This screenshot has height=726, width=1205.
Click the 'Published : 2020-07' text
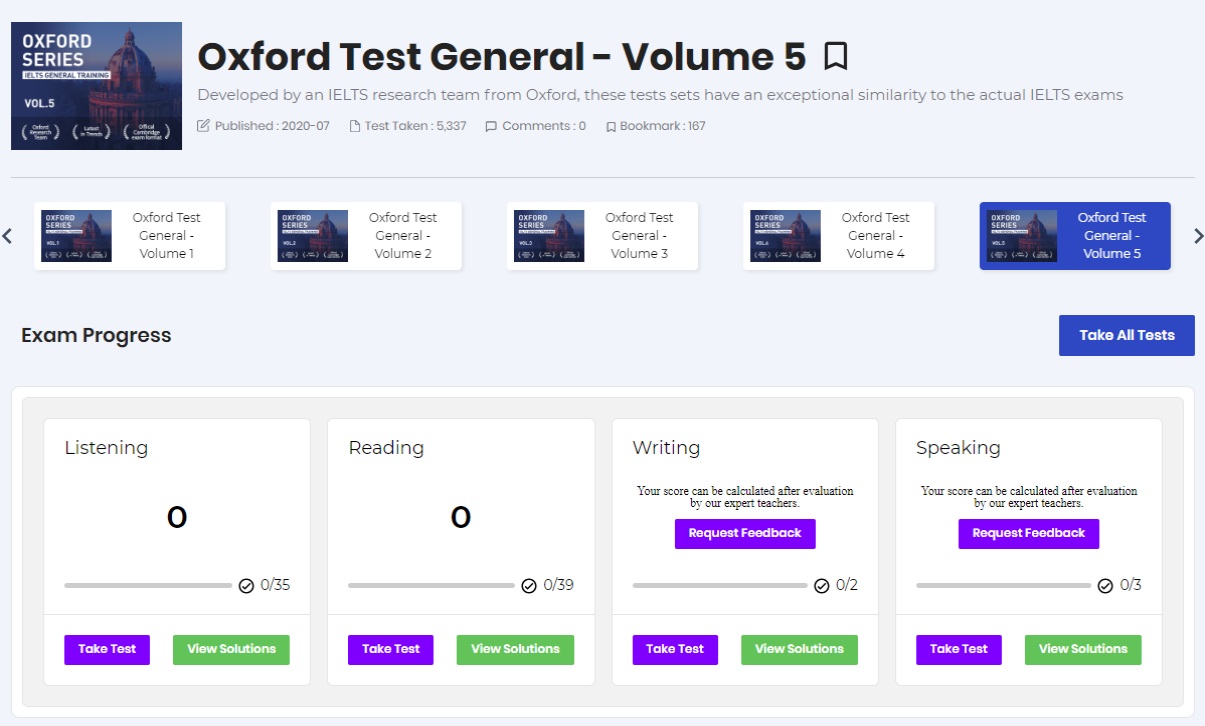point(272,126)
